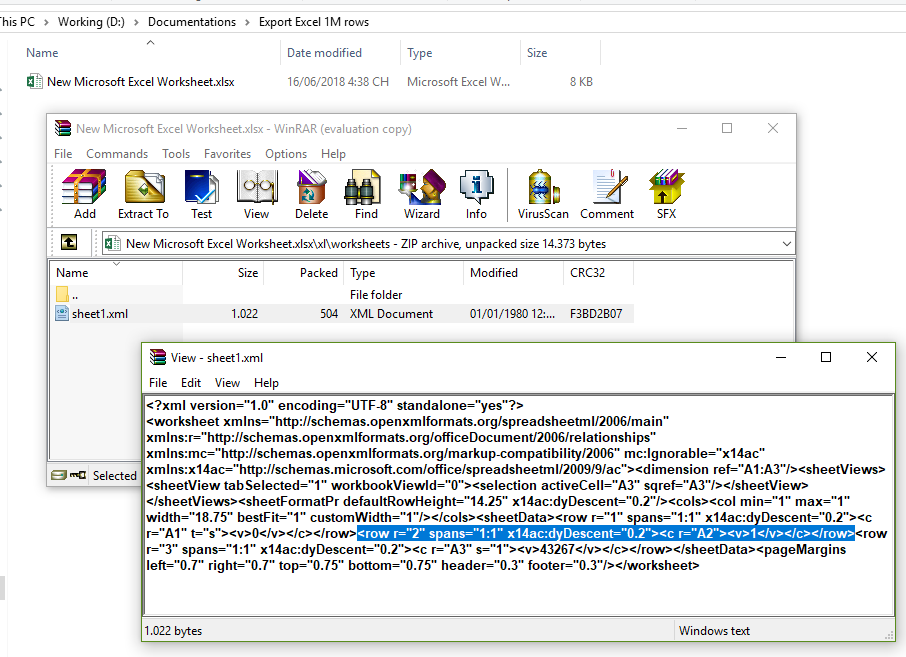Click the SFX toolbar icon
Image resolution: width=906 pixels, height=657 pixels.
tap(666, 193)
